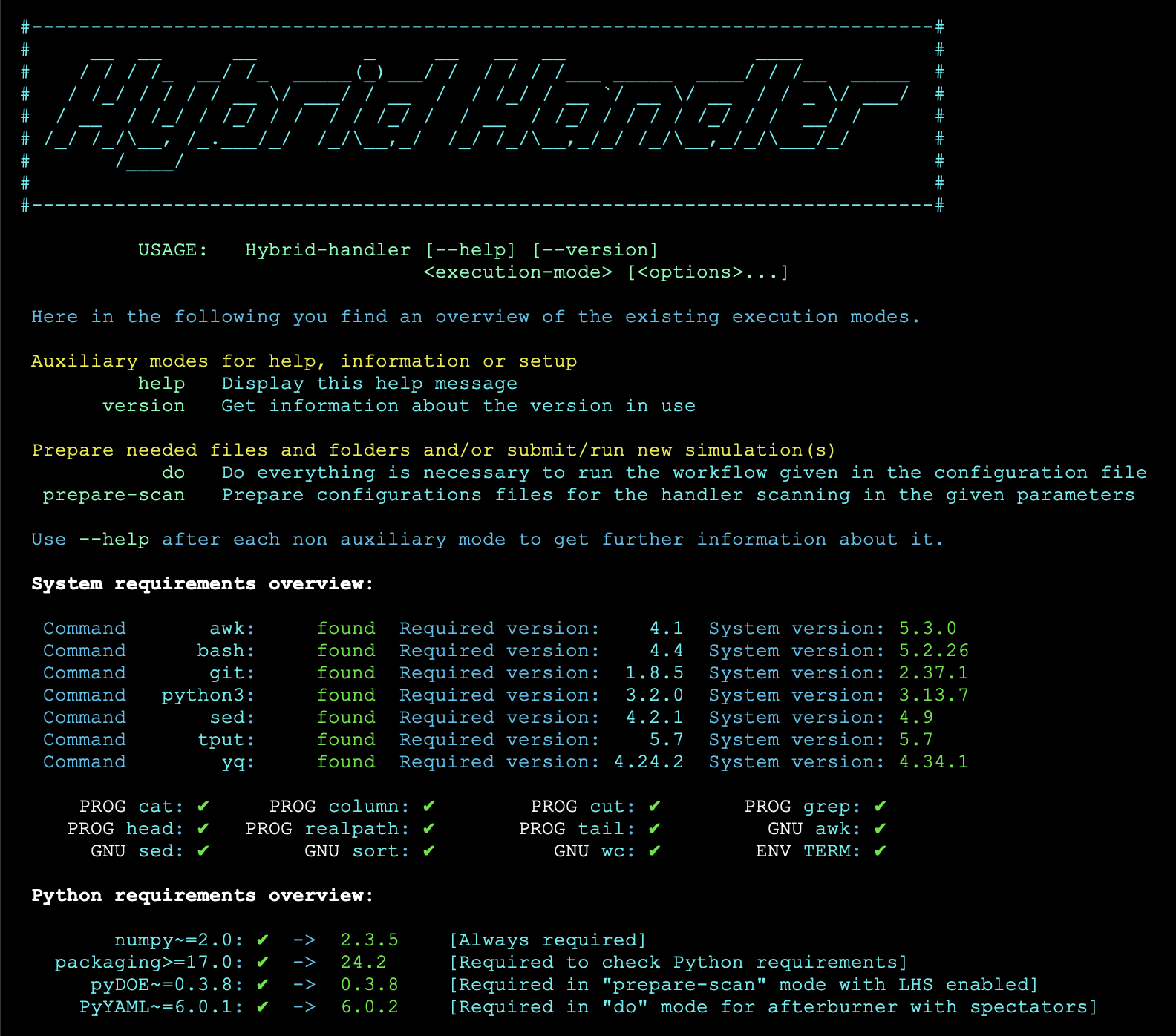This screenshot has height=1036, width=1176.
Task: Click installed packaging version 24.2
Action: pyautogui.click(x=364, y=963)
